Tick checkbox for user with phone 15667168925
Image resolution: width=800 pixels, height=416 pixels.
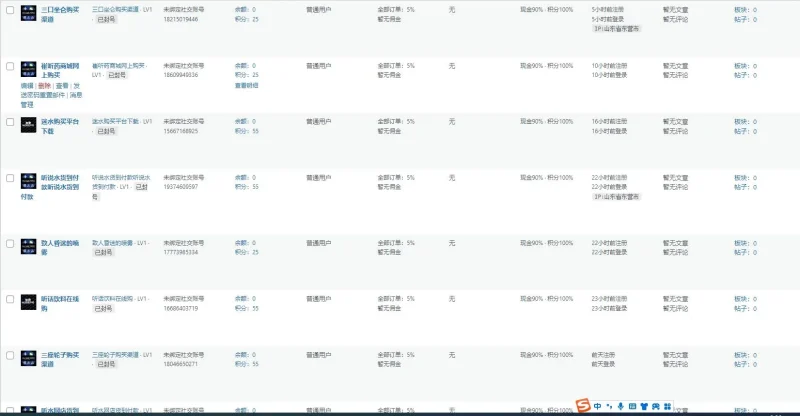pos(10,122)
